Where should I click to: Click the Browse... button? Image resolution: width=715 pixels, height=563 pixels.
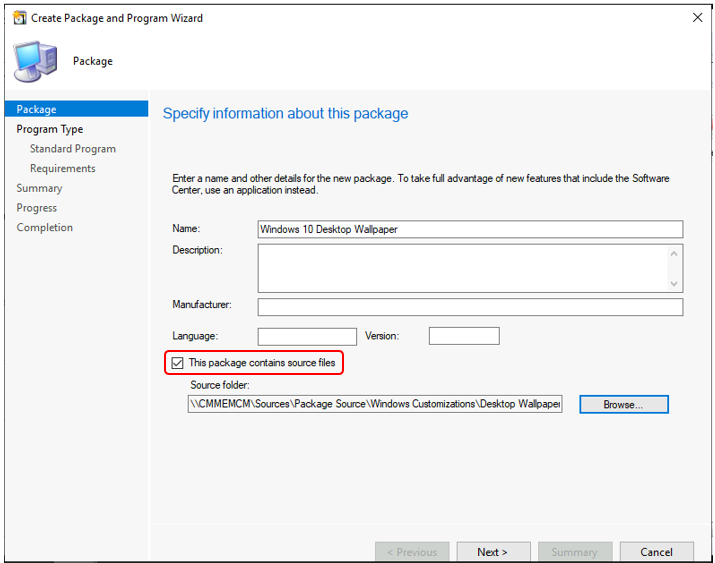click(x=624, y=404)
